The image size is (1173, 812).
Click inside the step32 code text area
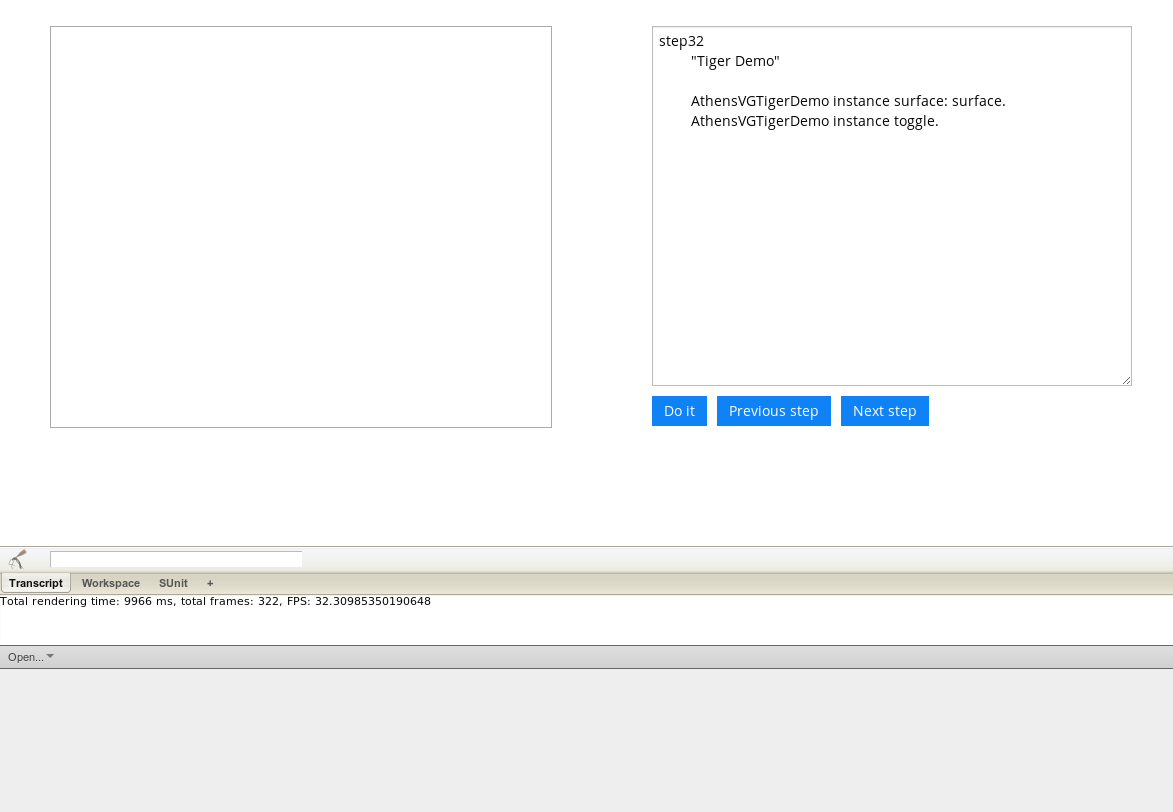[892, 206]
